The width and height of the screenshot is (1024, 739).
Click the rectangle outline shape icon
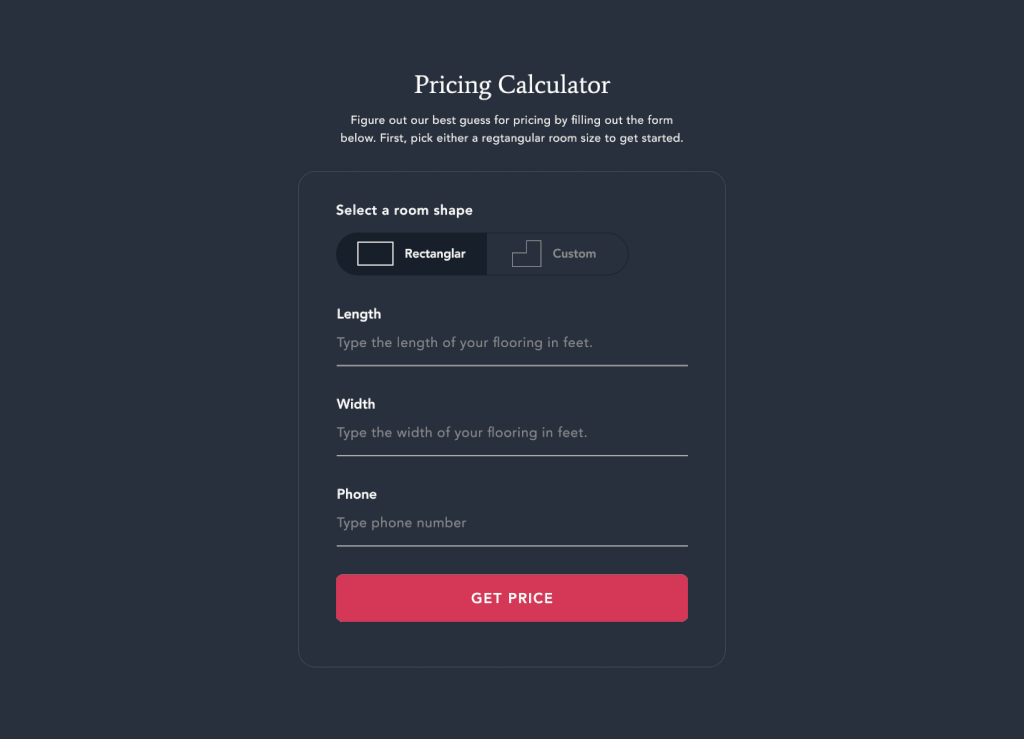click(x=375, y=254)
